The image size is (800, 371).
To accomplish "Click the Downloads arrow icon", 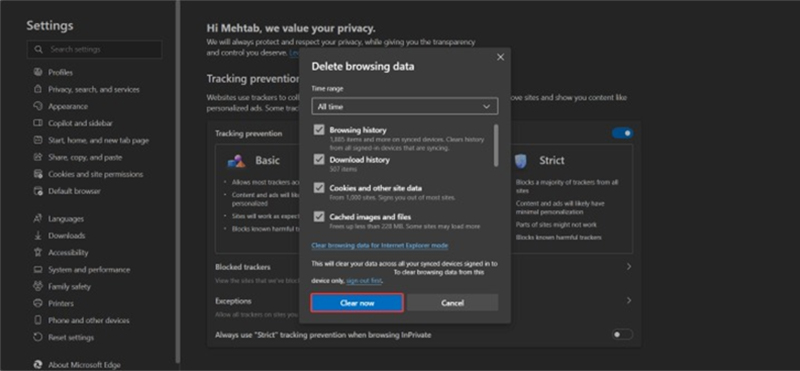I will (38, 235).
